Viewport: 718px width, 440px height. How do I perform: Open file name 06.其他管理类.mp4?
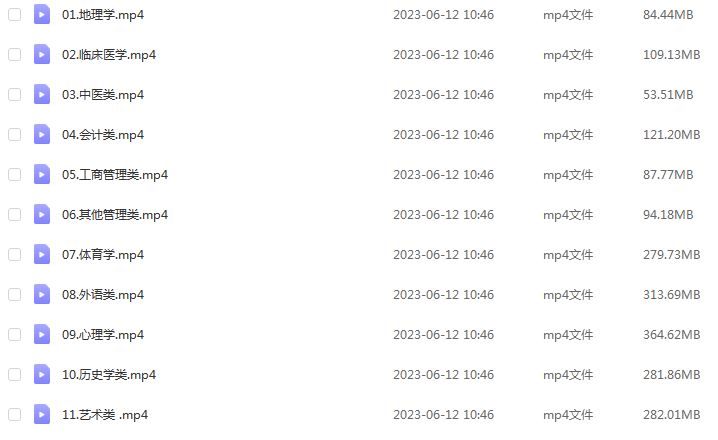tap(115, 215)
